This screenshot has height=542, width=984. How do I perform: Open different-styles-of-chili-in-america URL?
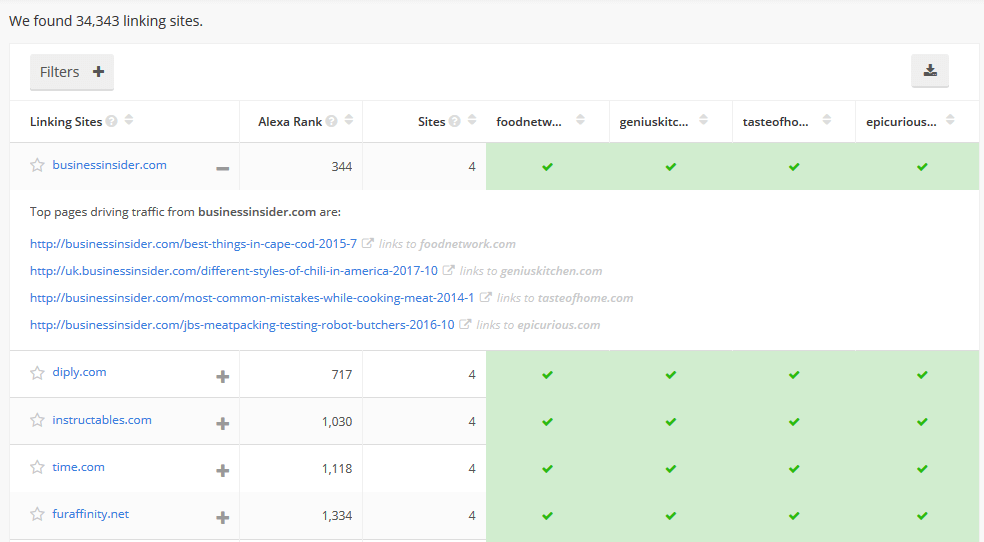[x=233, y=270]
